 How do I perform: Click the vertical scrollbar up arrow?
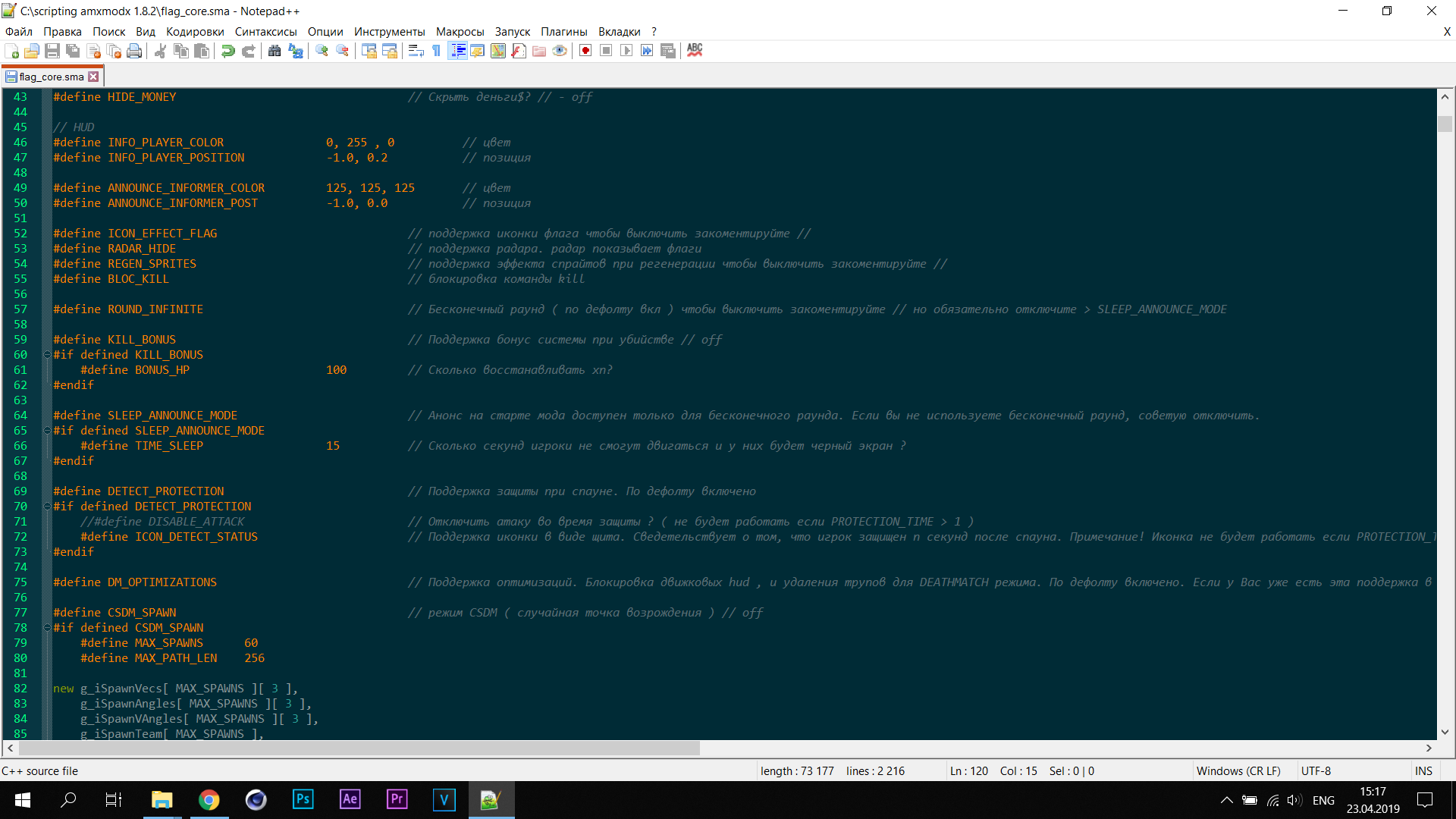pyautogui.click(x=1445, y=97)
